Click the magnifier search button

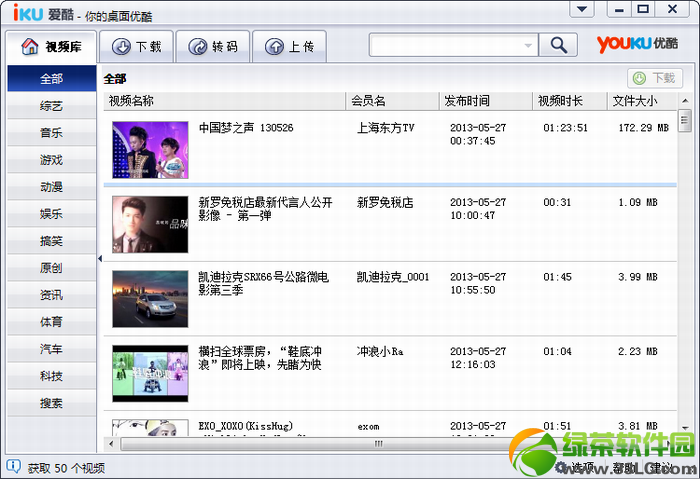(x=558, y=45)
